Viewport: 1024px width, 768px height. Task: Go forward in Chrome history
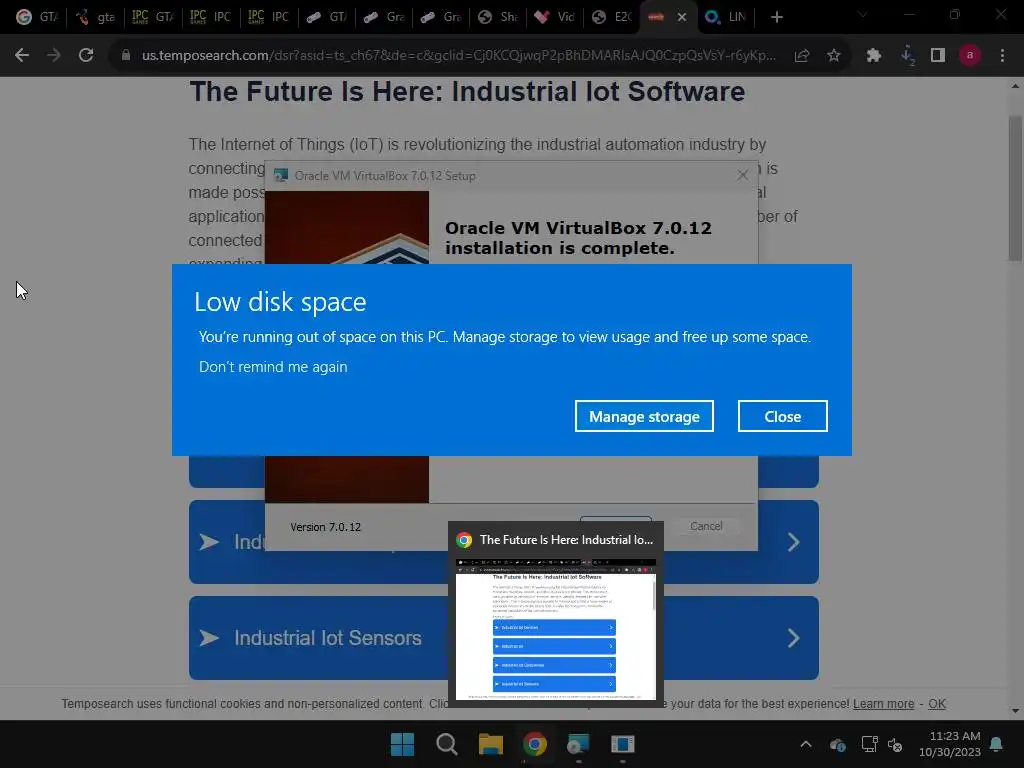pyautogui.click(x=54, y=56)
